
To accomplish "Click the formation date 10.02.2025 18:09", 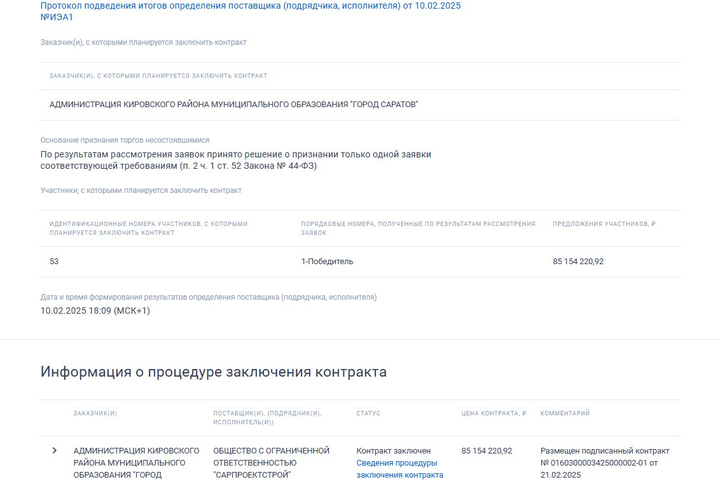I will [x=95, y=311].
